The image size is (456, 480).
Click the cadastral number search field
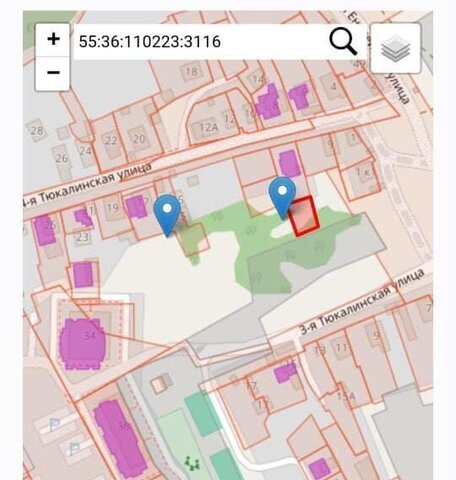click(200, 42)
